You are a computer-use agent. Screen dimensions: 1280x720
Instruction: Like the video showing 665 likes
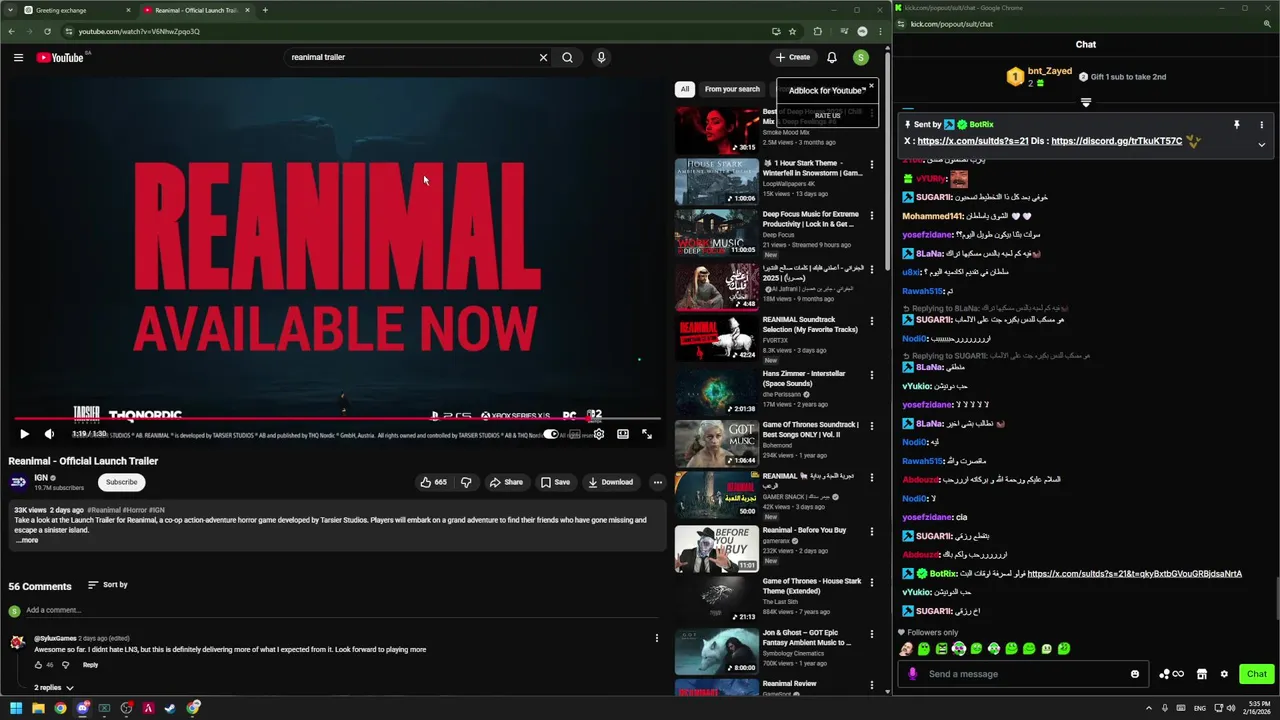[433, 482]
